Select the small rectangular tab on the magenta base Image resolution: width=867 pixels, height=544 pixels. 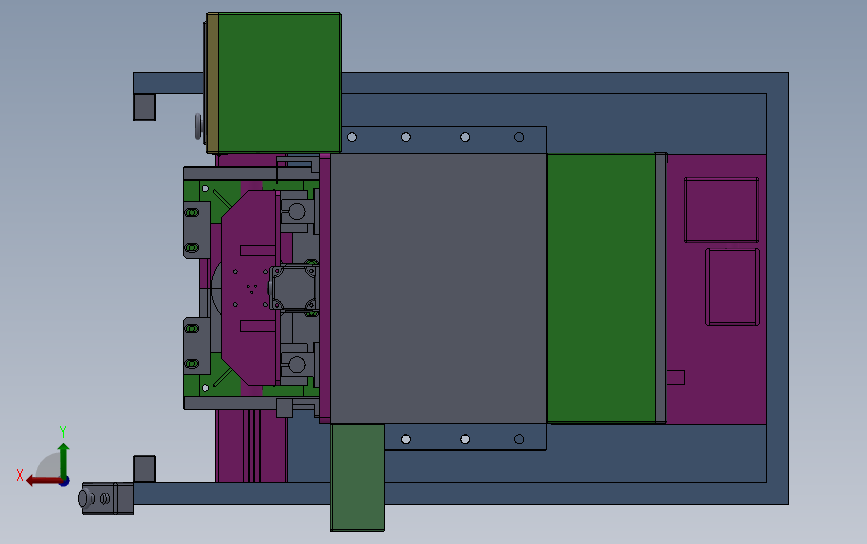676,378
